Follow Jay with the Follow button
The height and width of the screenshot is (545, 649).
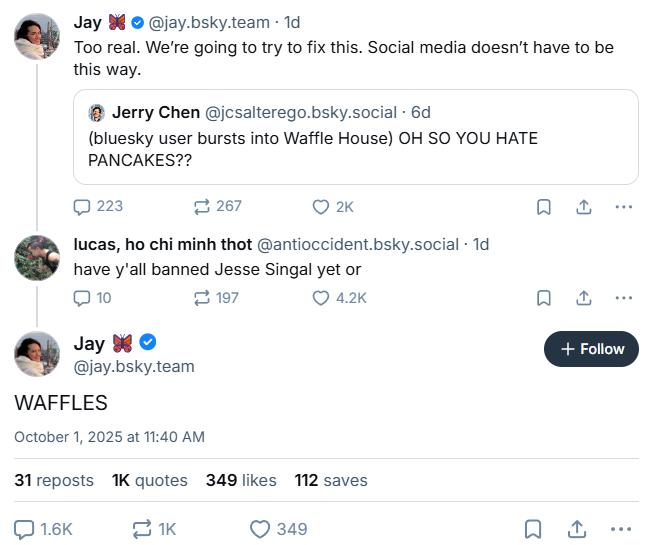[591, 349]
